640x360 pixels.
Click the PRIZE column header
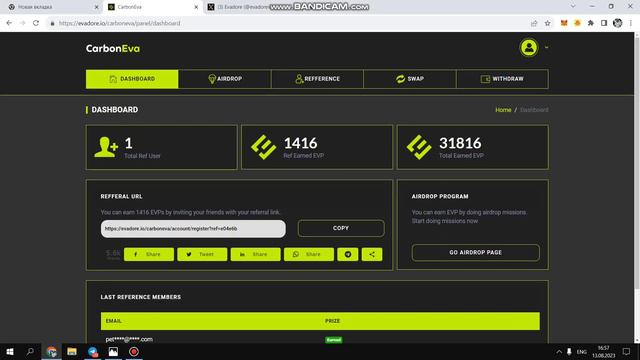332,321
